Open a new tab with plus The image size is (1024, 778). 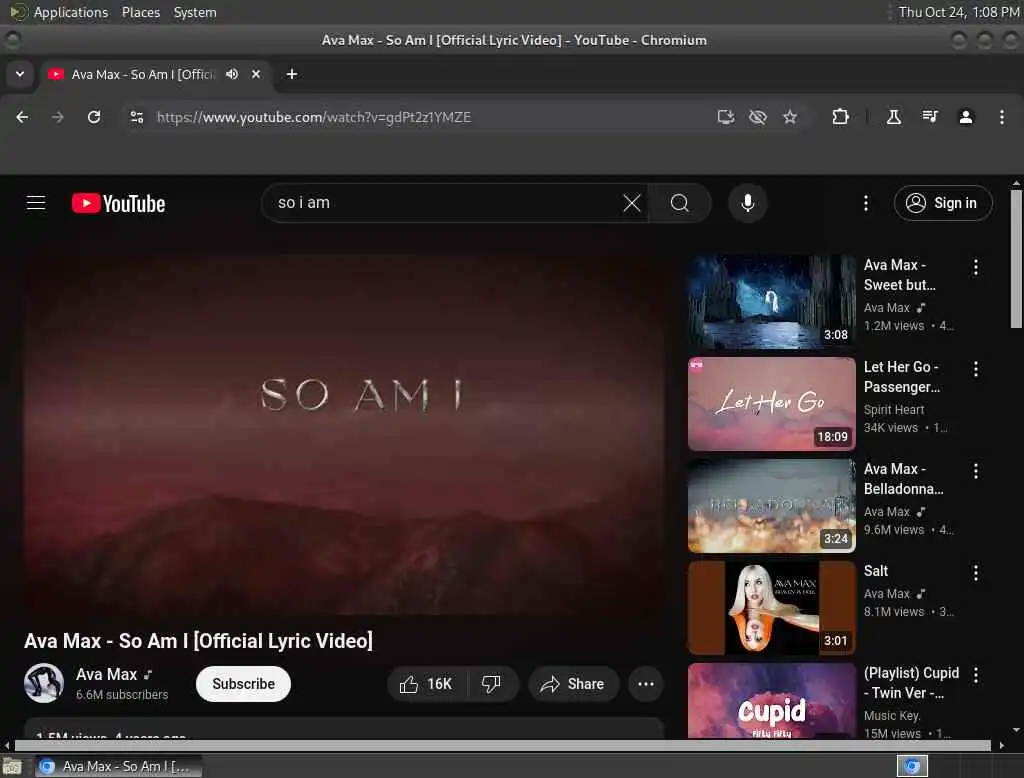point(292,74)
